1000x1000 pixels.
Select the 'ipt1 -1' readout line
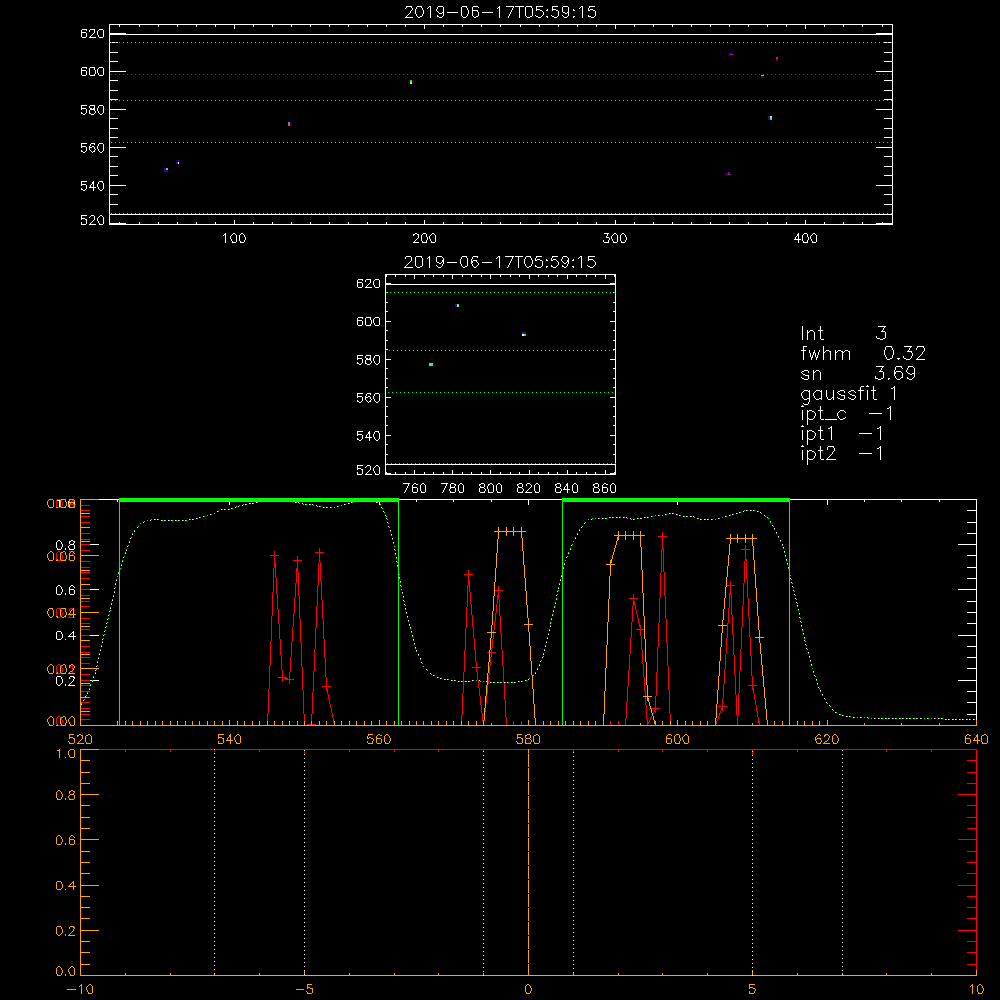842,434
